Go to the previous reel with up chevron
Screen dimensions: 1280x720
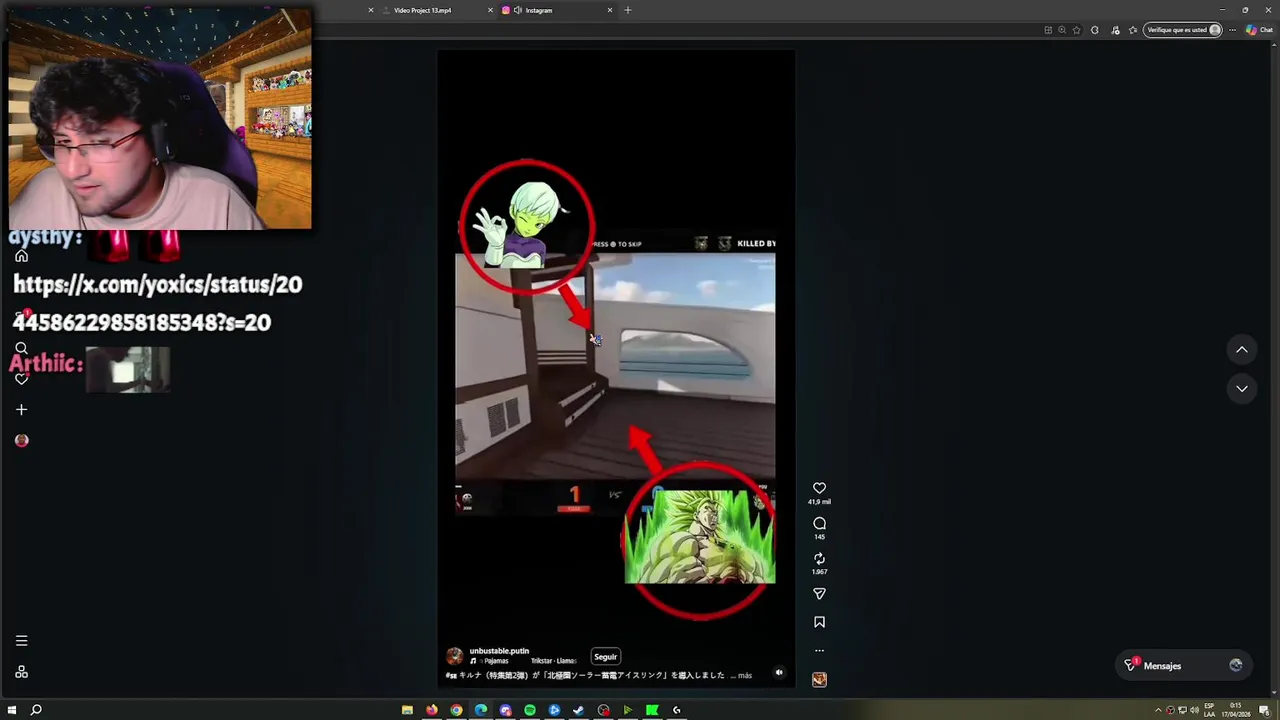coord(1242,350)
